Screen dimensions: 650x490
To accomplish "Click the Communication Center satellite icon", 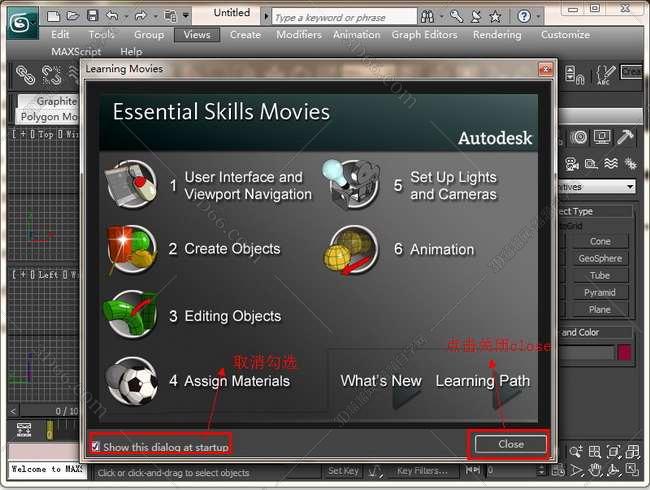I will pos(476,17).
